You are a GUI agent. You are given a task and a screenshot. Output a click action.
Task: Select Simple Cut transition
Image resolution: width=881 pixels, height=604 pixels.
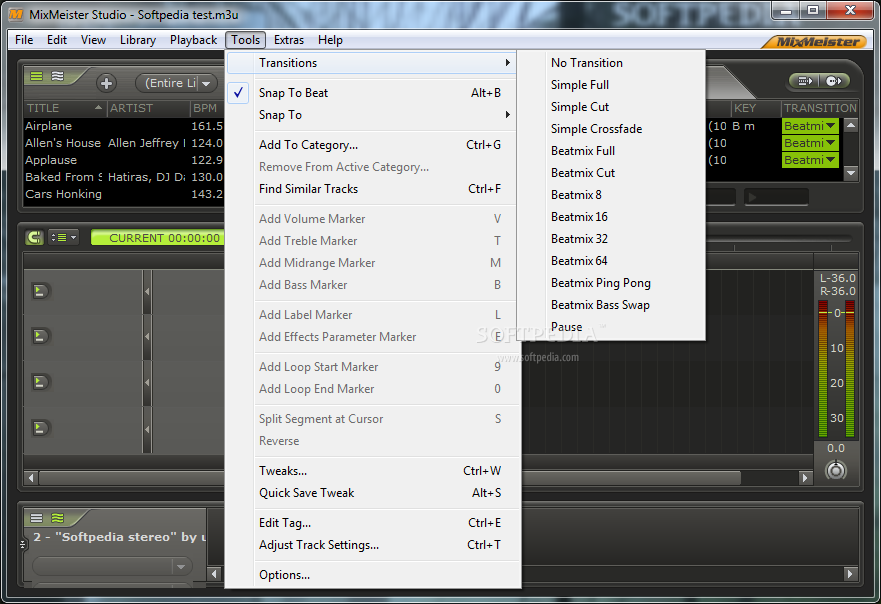pyautogui.click(x=611, y=107)
